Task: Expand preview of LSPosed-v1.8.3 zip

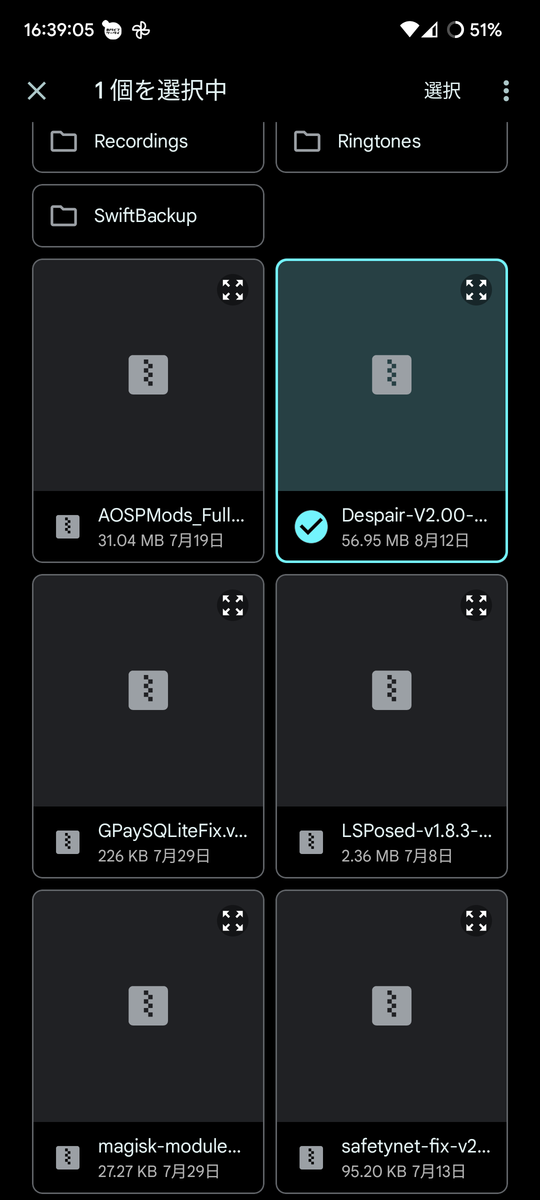Action: pyautogui.click(x=476, y=605)
